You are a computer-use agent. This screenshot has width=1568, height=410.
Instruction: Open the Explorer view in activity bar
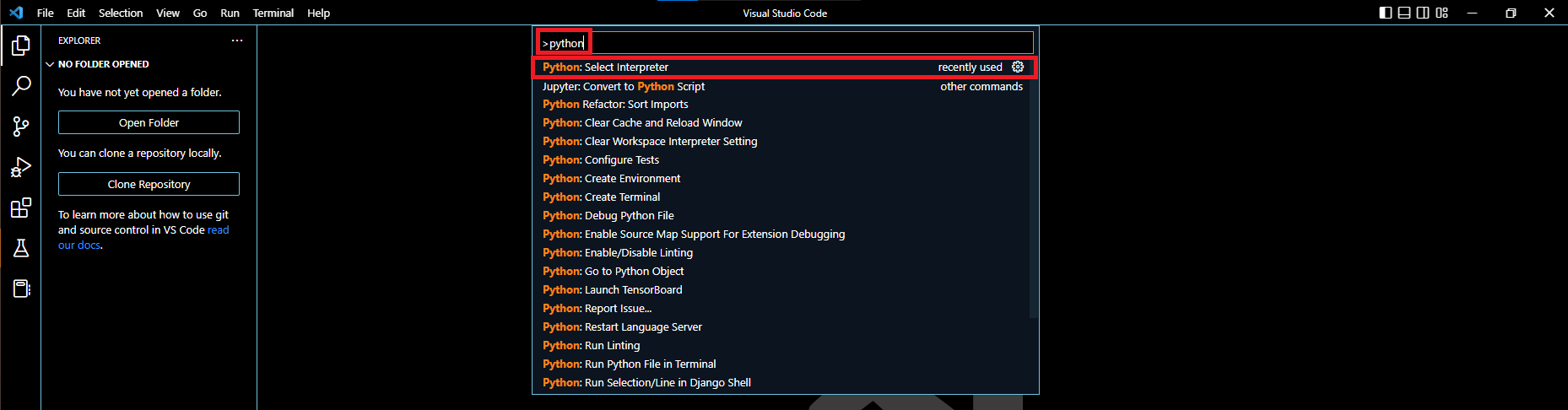point(21,45)
